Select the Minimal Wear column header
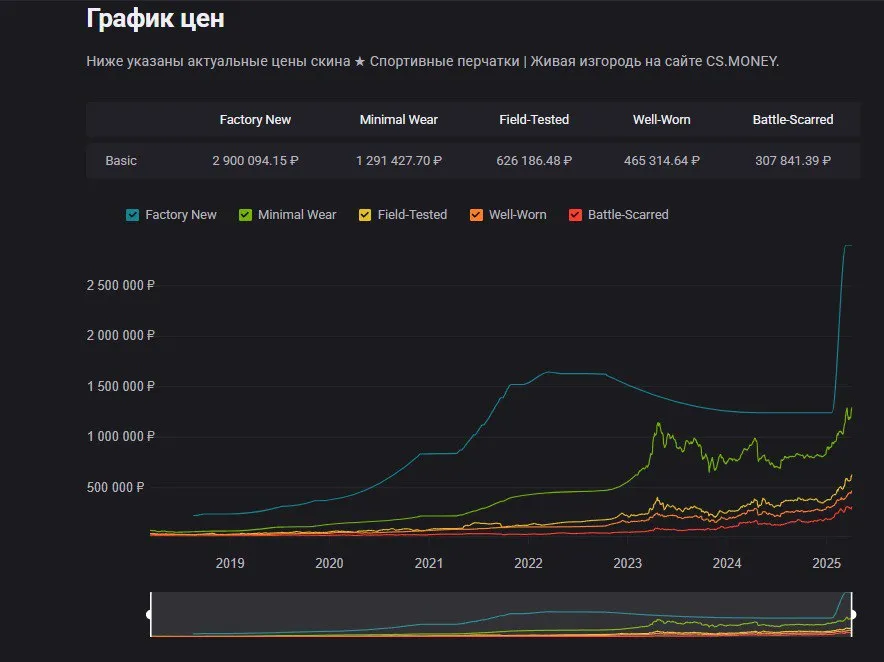Screen dimensions: 884x662 tap(399, 120)
